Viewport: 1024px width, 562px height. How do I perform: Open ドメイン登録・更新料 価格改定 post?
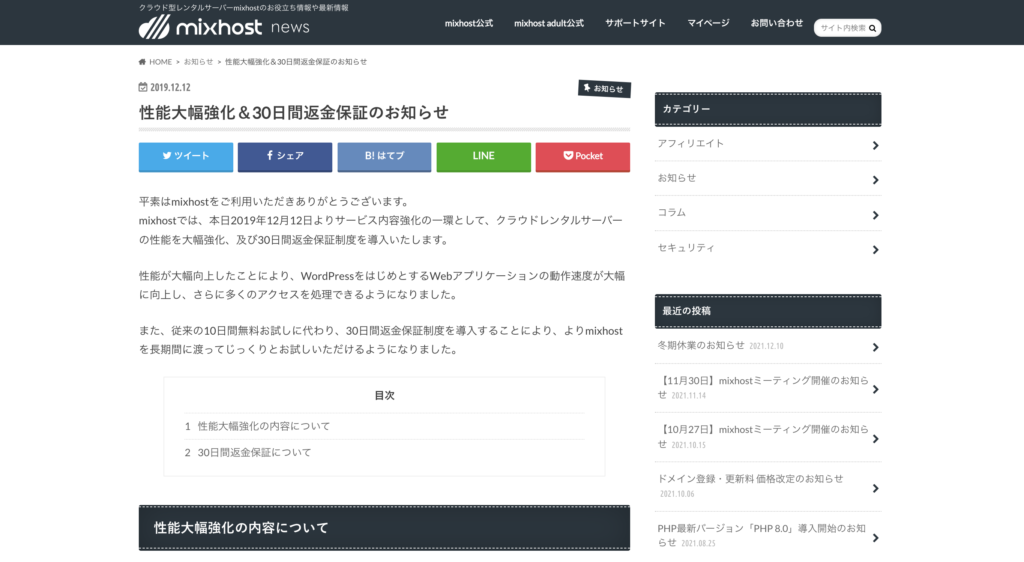(750, 479)
